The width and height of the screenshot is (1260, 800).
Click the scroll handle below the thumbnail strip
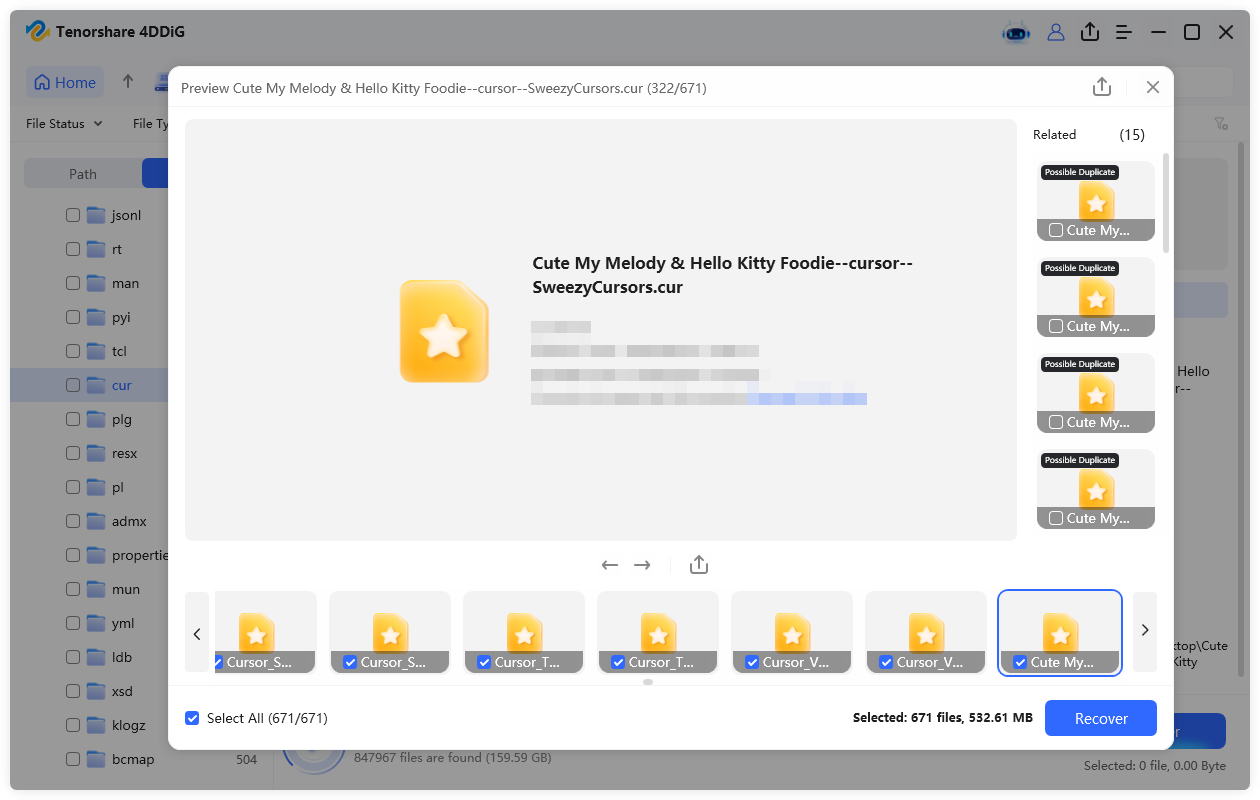pyautogui.click(x=648, y=682)
